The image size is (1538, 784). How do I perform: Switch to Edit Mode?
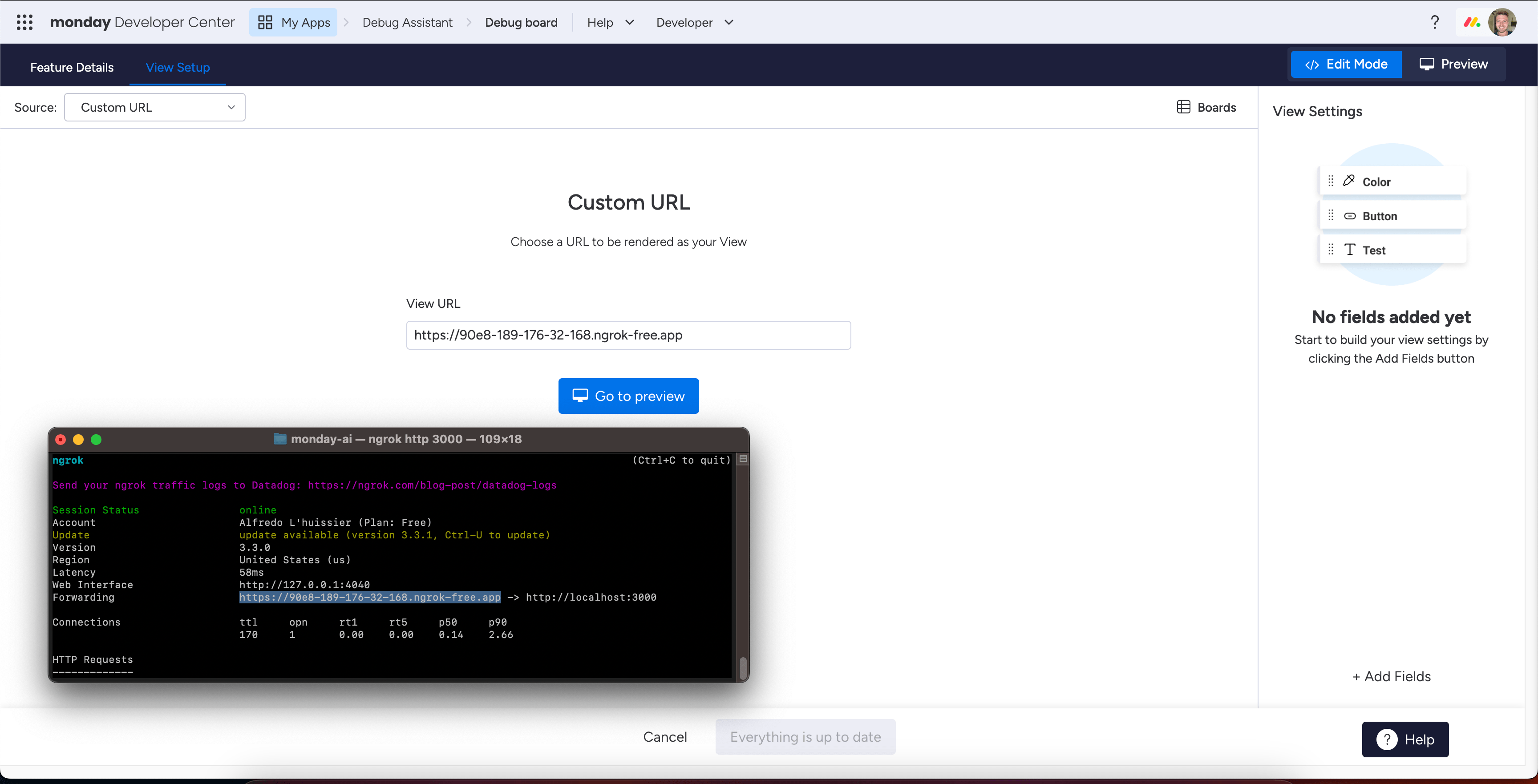coord(1346,64)
